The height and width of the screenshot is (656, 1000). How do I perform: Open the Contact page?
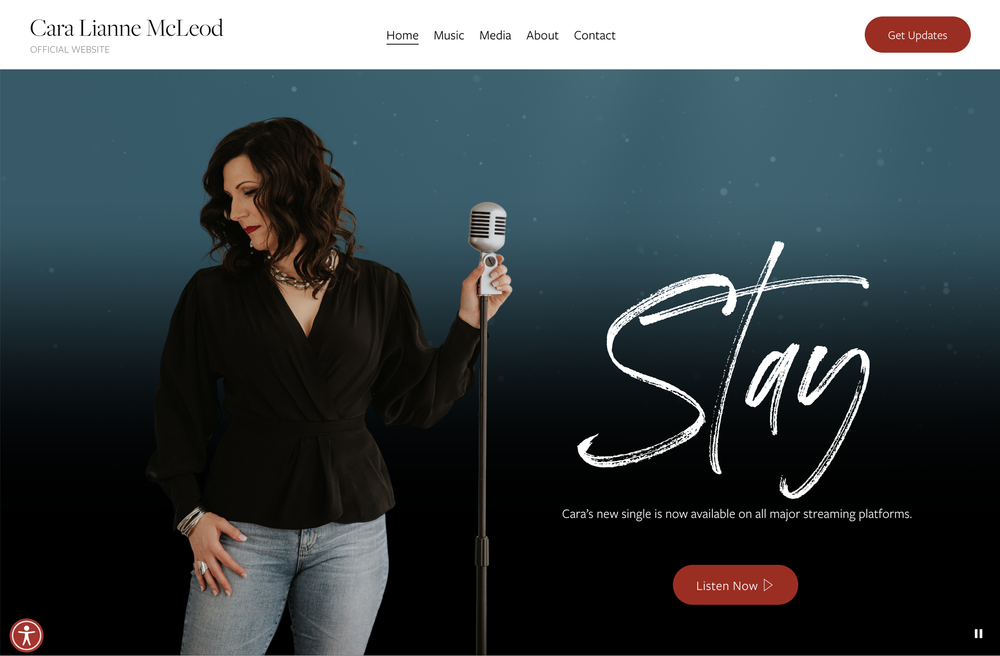click(594, 36)
